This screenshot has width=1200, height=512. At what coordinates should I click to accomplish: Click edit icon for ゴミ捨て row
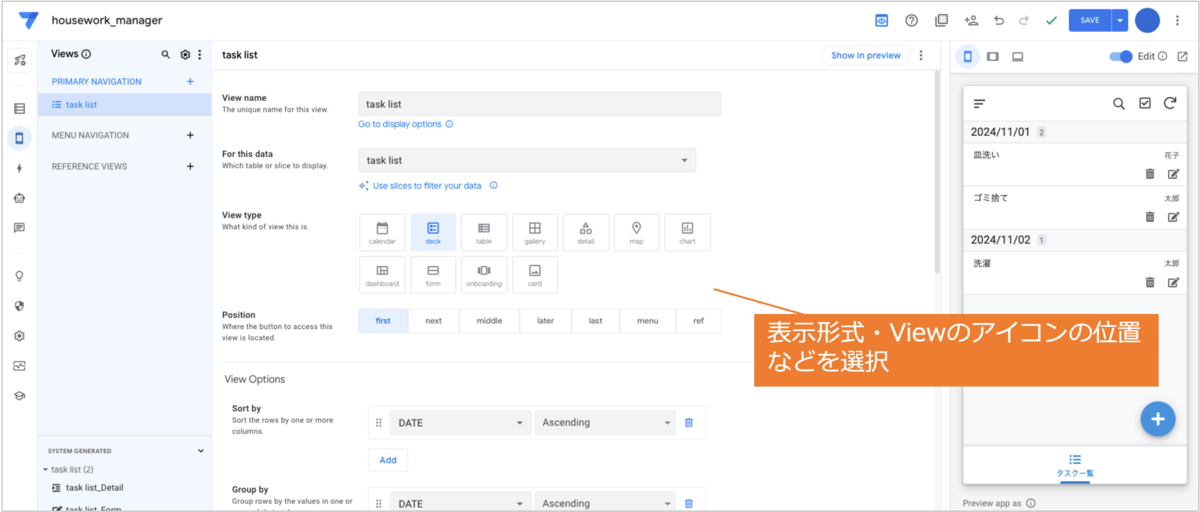(x=1173, y=216)
